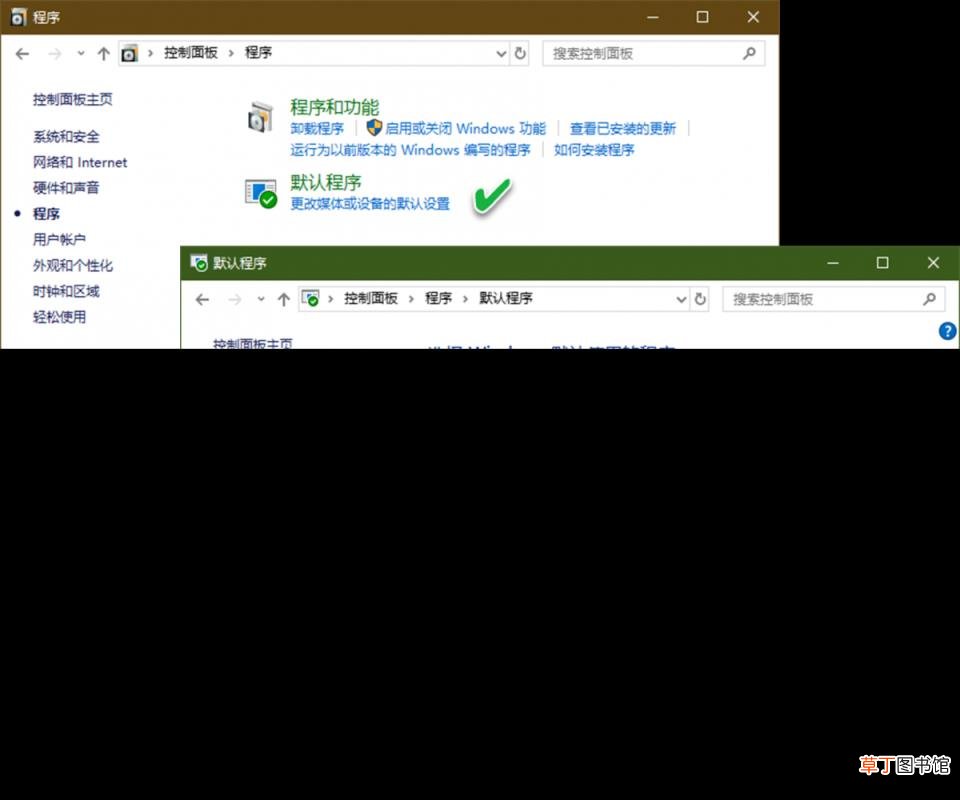Refresh the 程序 window

click(520, 54)
